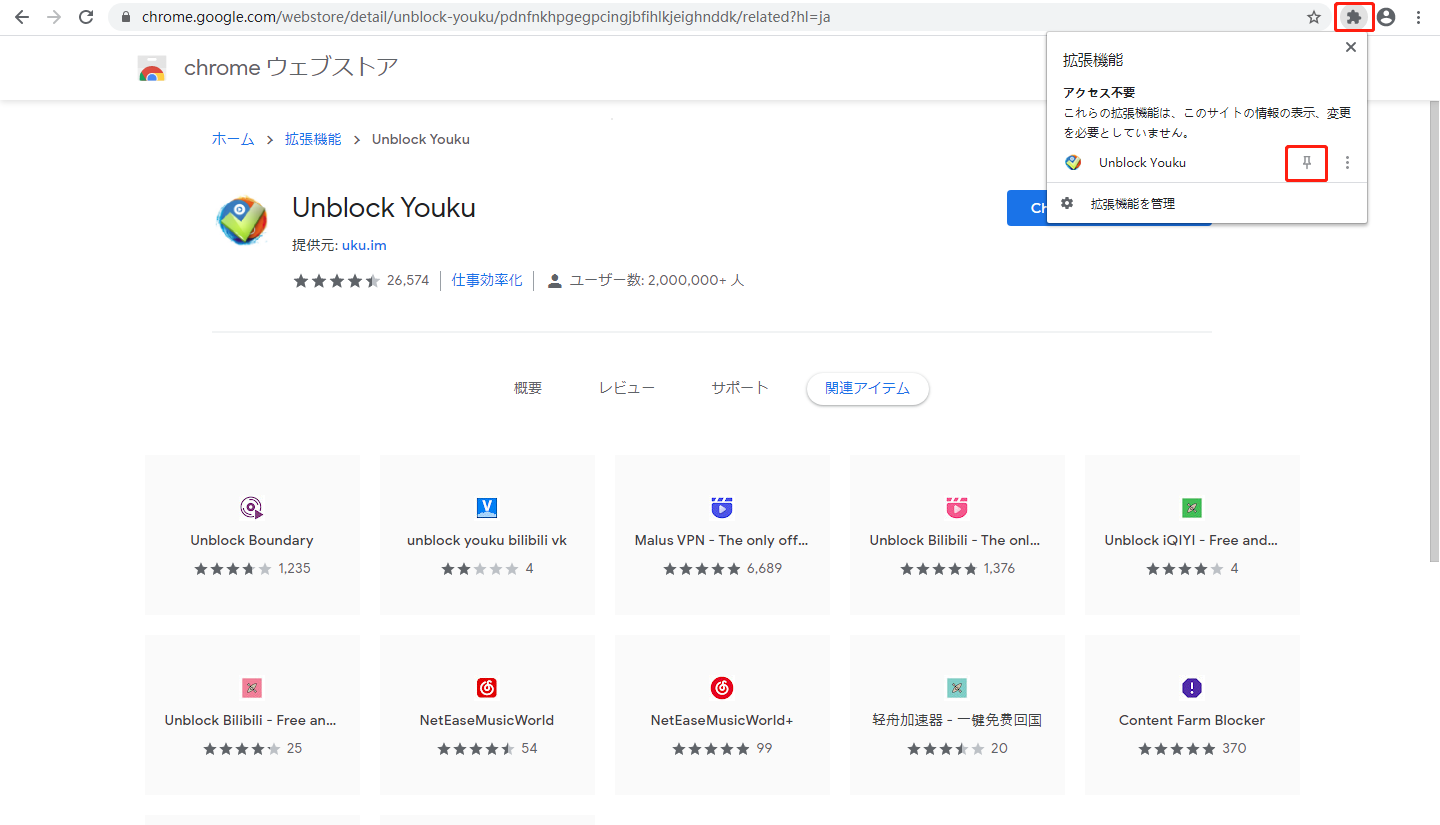Screen dimensions: 1440x825
Task: Click the Malus VPN rating count 6,689
Action: (x=764, y=569)
